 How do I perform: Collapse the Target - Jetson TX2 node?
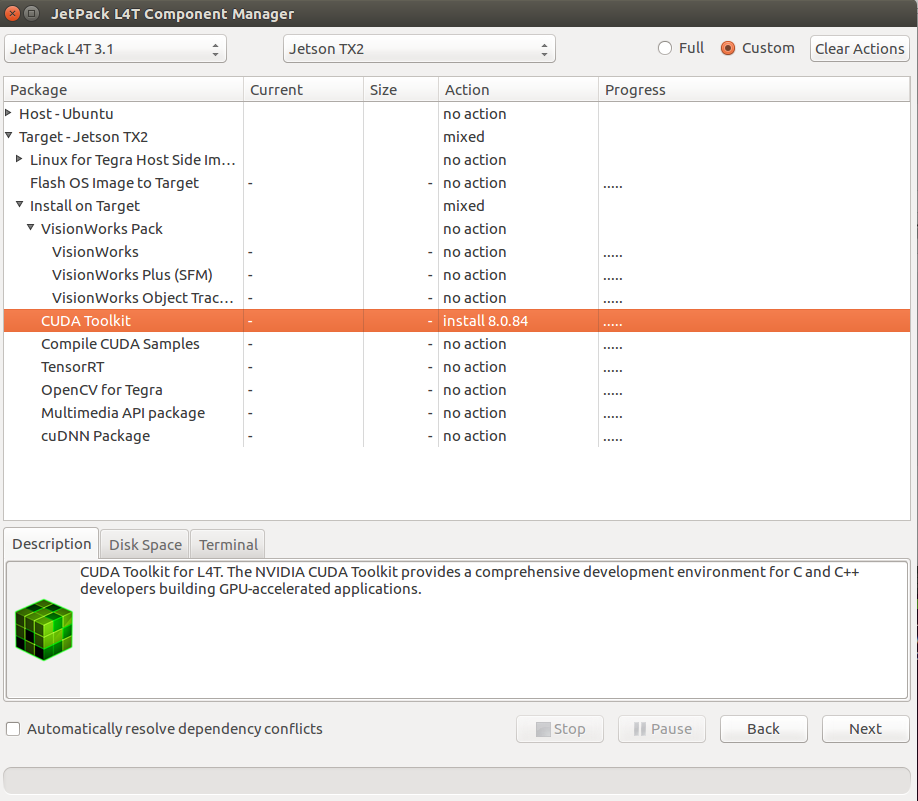[x=8, y=135]
